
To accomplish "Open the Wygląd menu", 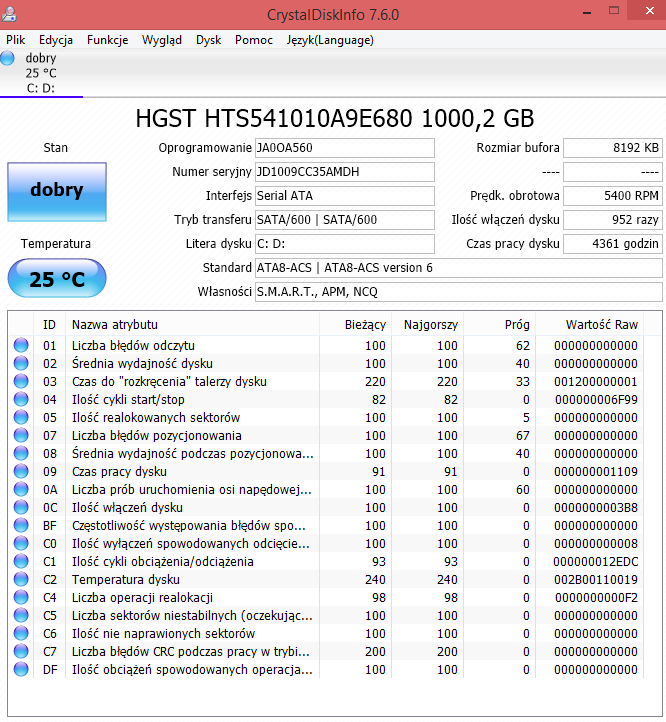I will coord(162,40).
